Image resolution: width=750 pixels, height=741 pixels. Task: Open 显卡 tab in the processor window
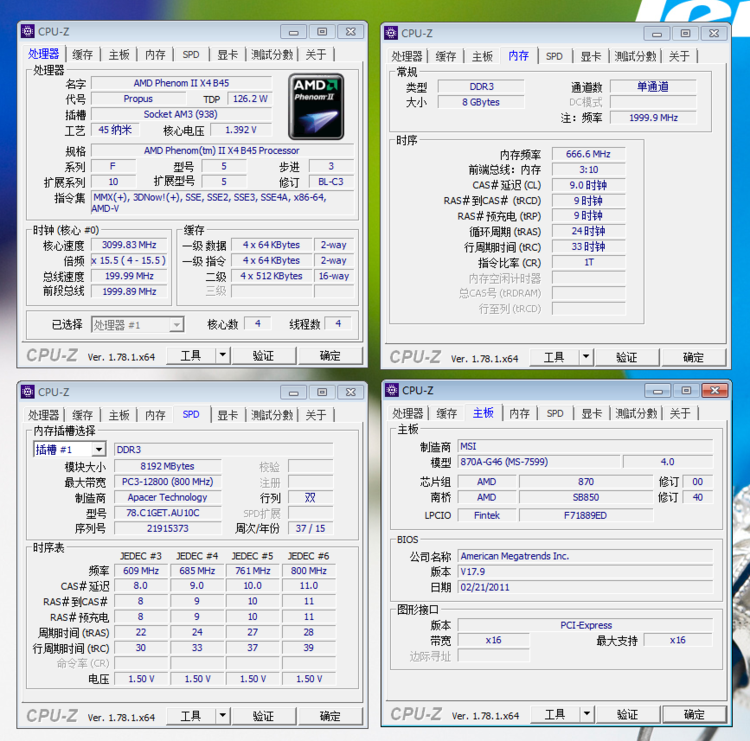click(x=228, y=55)
